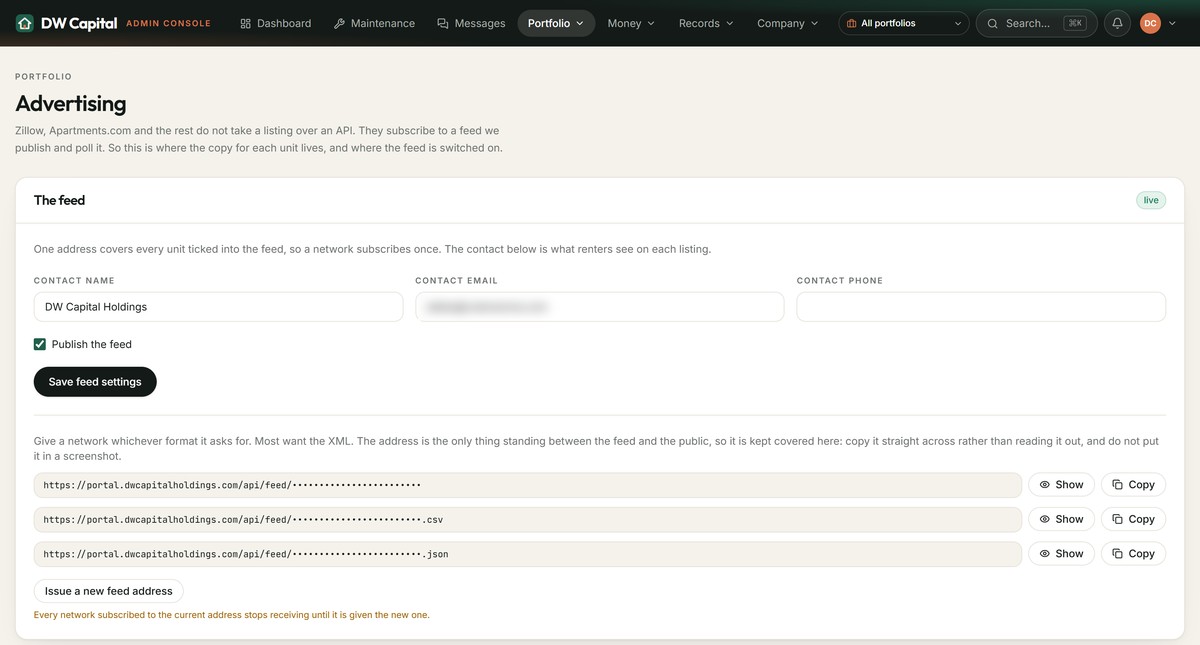Click Issue a new feed address
This screenshot has height=645, width=1200.
pyautogui.click(x=108, y=591)
